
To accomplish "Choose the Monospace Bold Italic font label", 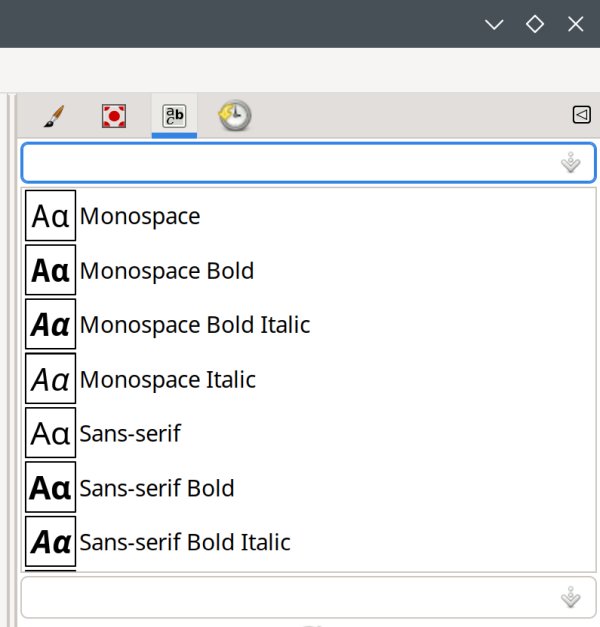I will 195,325.
